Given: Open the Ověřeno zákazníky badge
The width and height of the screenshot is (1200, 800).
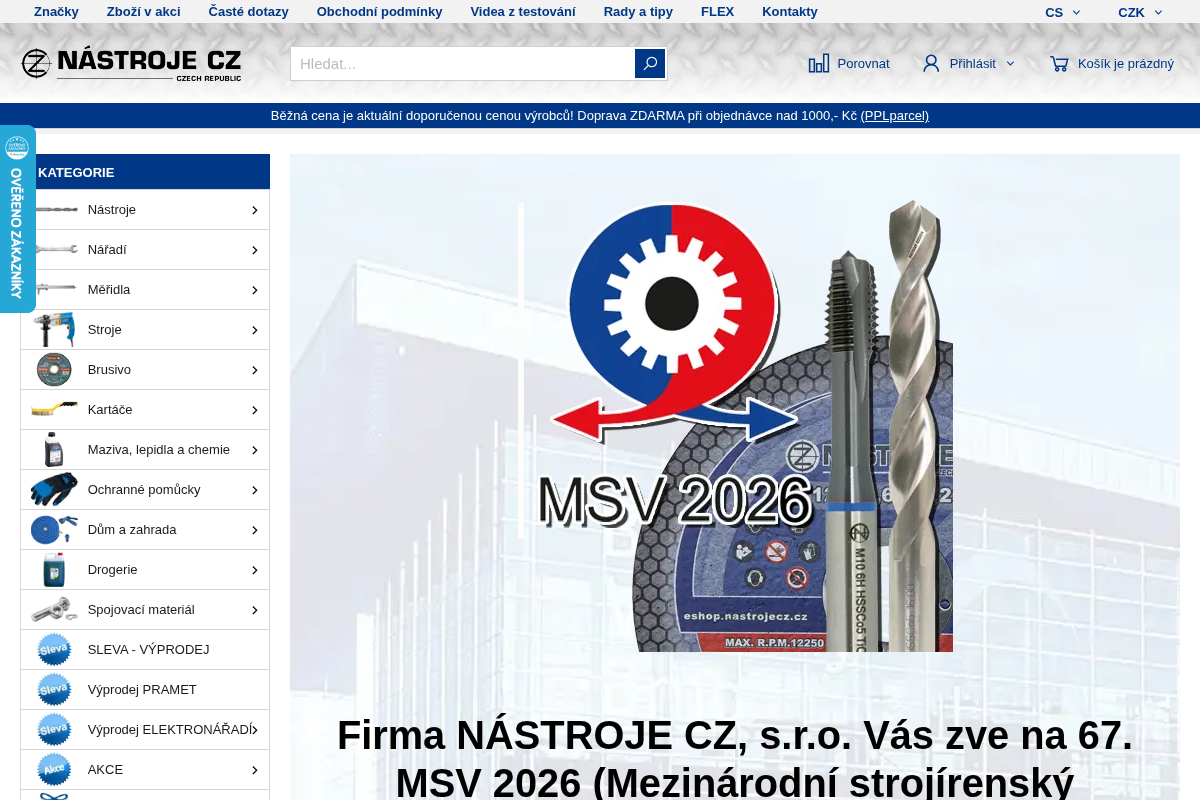Looking at the screenshot, I should 17,219.
